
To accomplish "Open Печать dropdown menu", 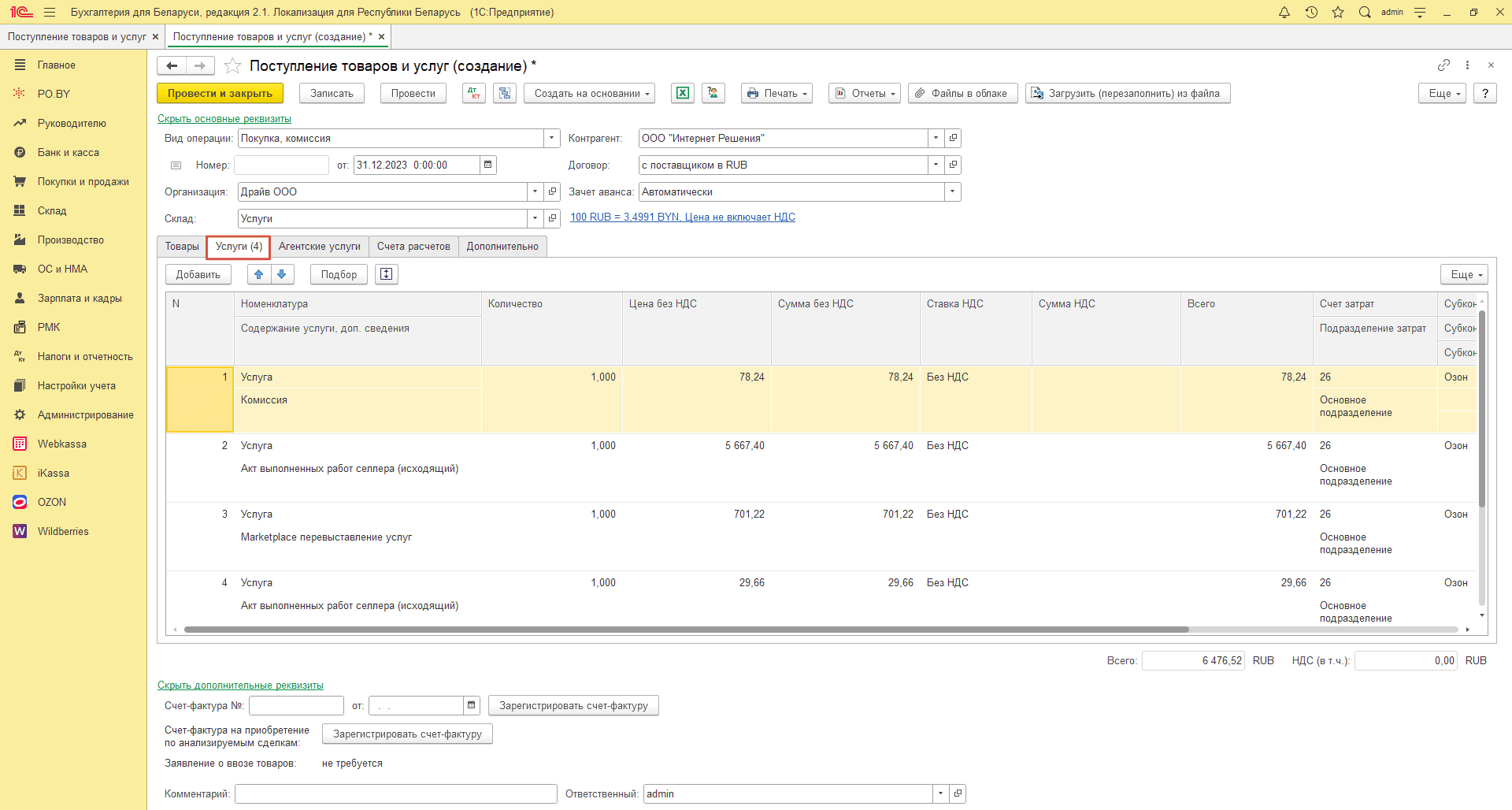I will click(776, 93).
